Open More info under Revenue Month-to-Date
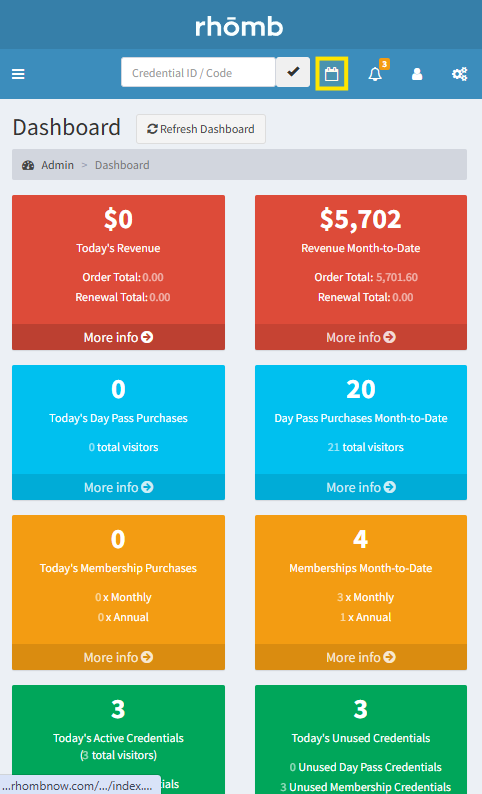Screen dimensions: 482x794 click(361, 337)
